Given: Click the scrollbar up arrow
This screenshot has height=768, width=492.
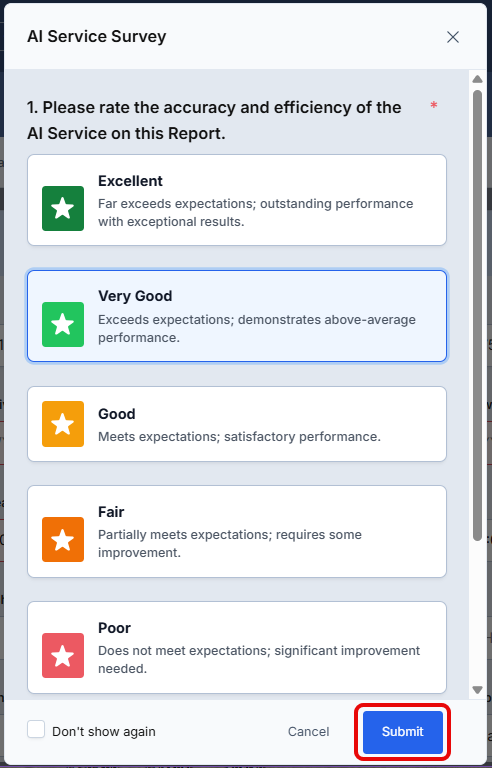Looking at the screenshot, I should pyautogui.click(x=477, y=79).
